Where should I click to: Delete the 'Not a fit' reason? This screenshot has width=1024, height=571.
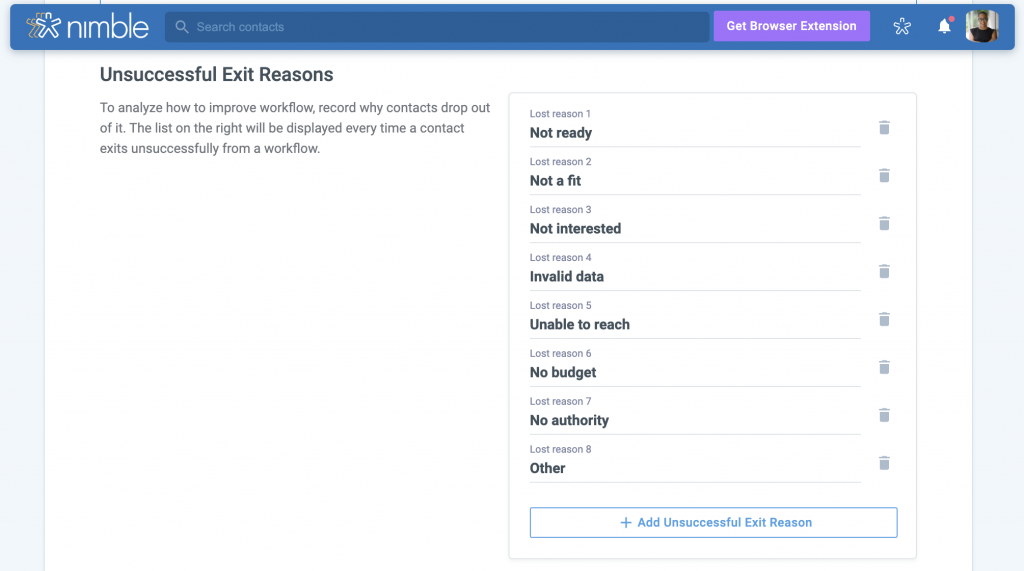884,175
